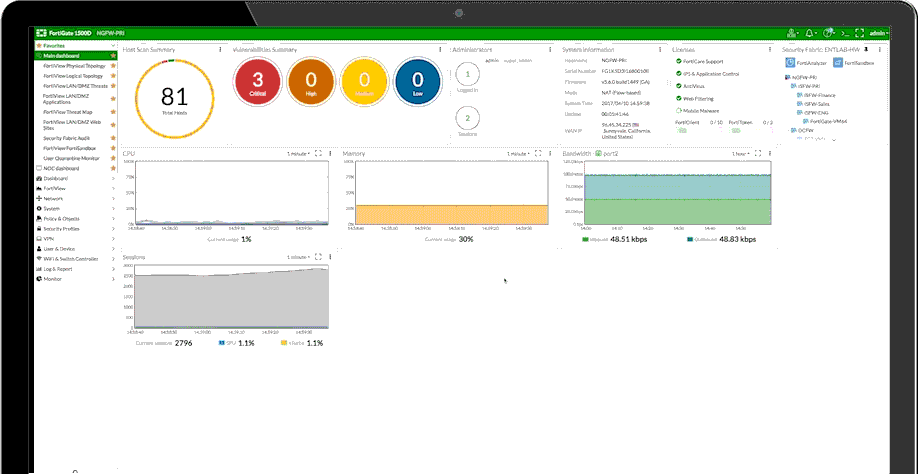The width and height of the screenshot is (918, 474).
Task: Open Licenses widget options menu
Action: click(x=769, y=50)
